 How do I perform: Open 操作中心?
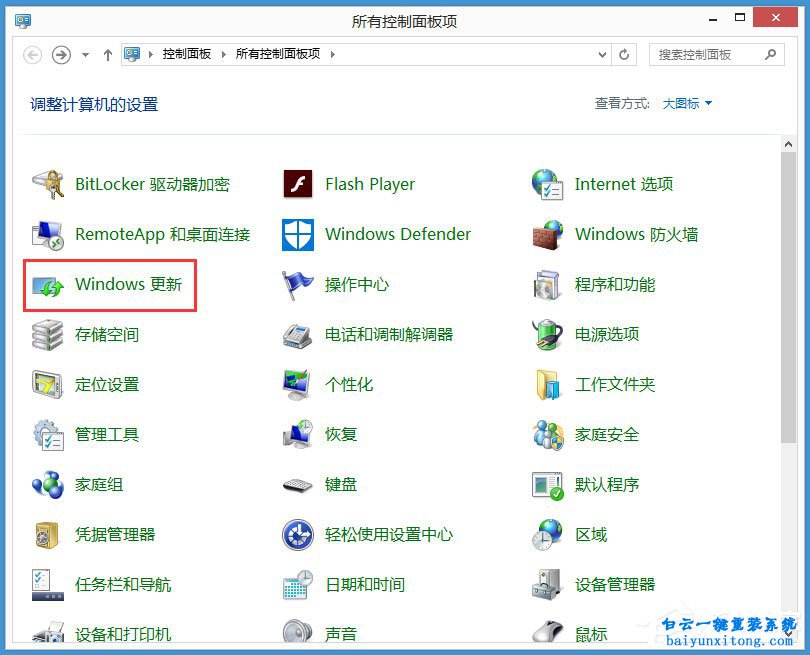point(356,285)
